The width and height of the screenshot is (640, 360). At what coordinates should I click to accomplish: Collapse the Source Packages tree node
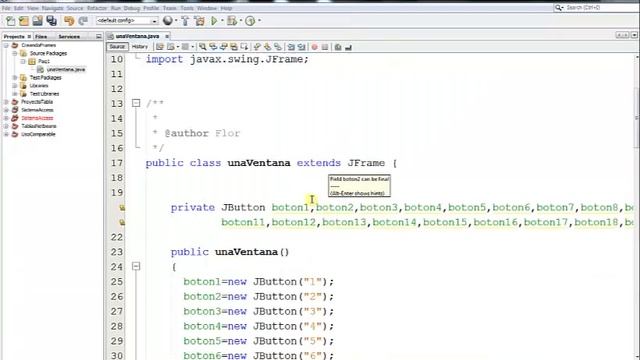(x=15, y=53)
